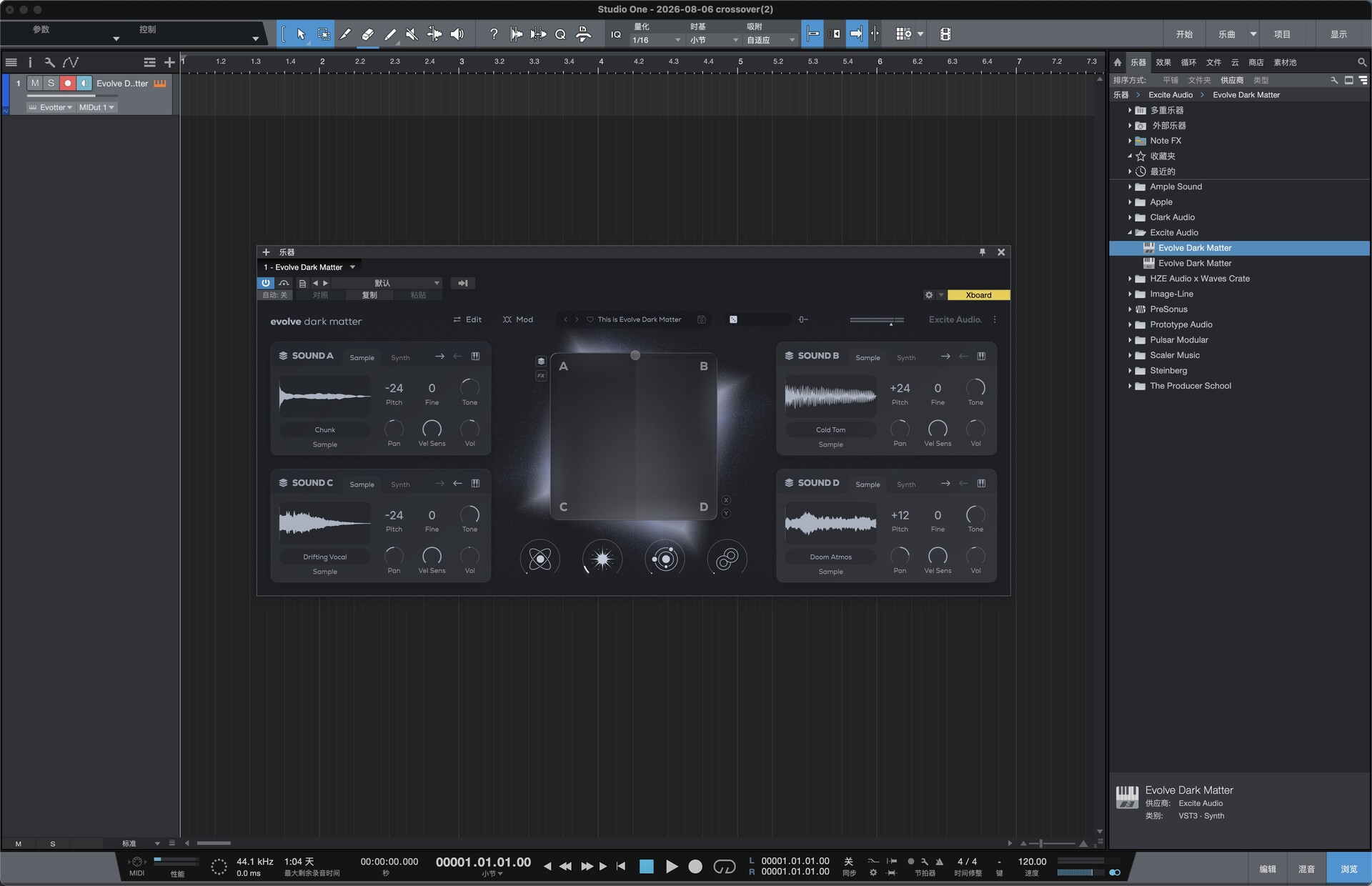
Task: Open quantize 1/16 dropdown
Action: [657, 41]
